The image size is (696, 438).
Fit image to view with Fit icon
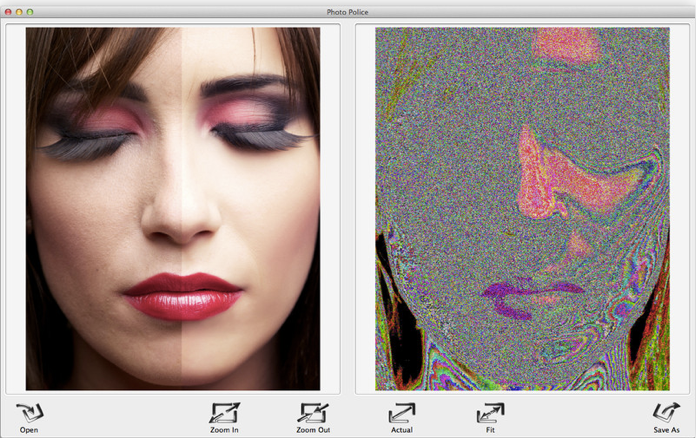coord(490,413)
